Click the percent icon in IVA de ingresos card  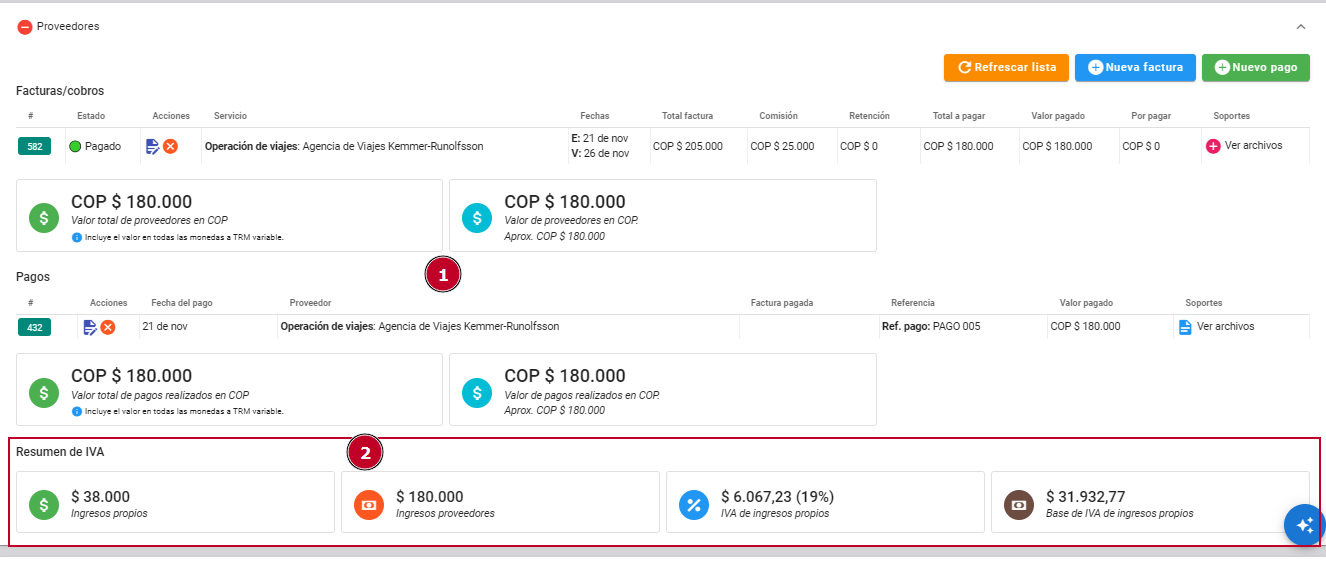pyautogui.click(x=693, y=505)
